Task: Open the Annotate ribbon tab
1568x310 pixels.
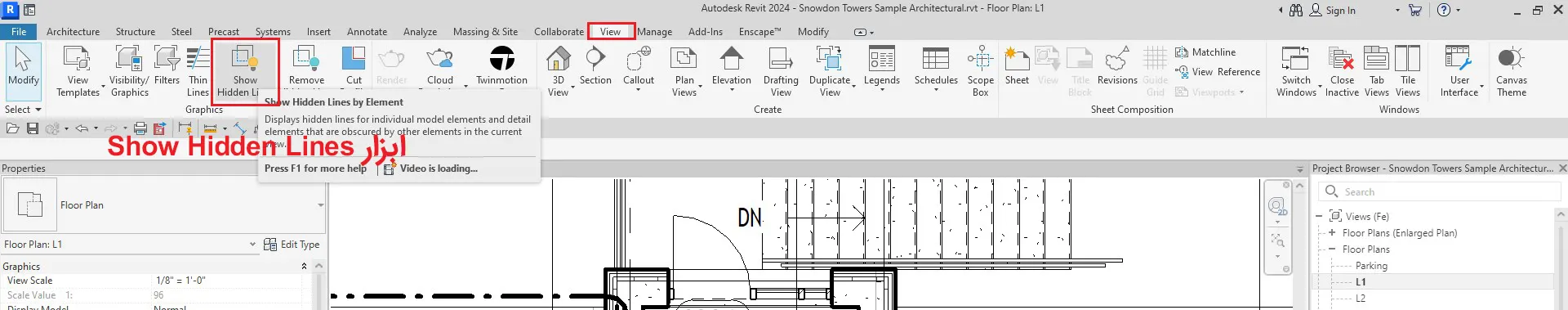Action: point(367,32)
